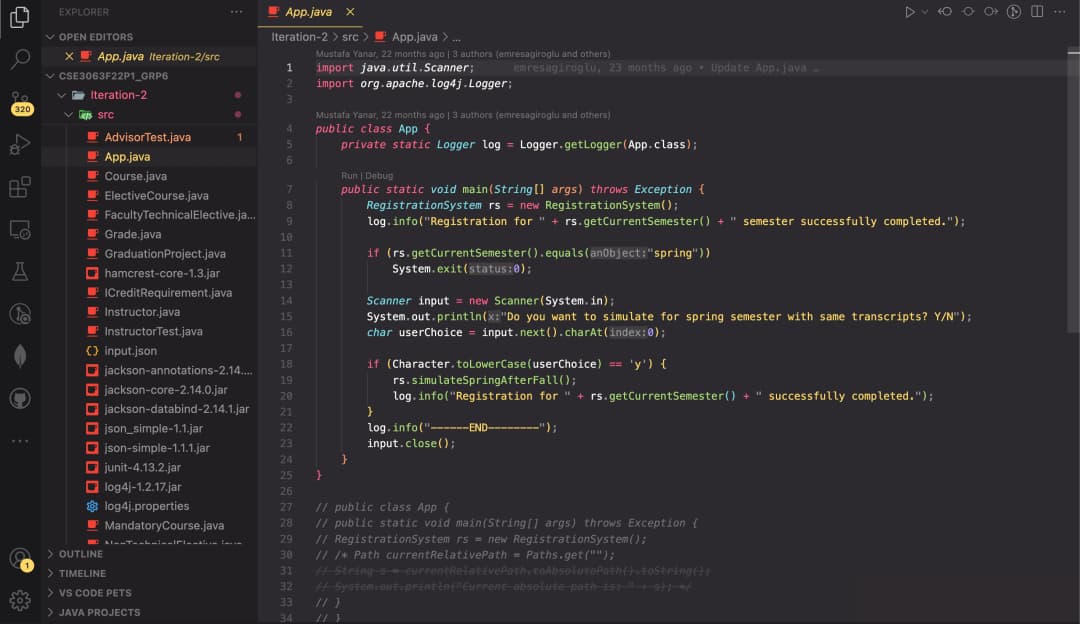Click the Split Editor icon in top right

(x=1037, y=10)
